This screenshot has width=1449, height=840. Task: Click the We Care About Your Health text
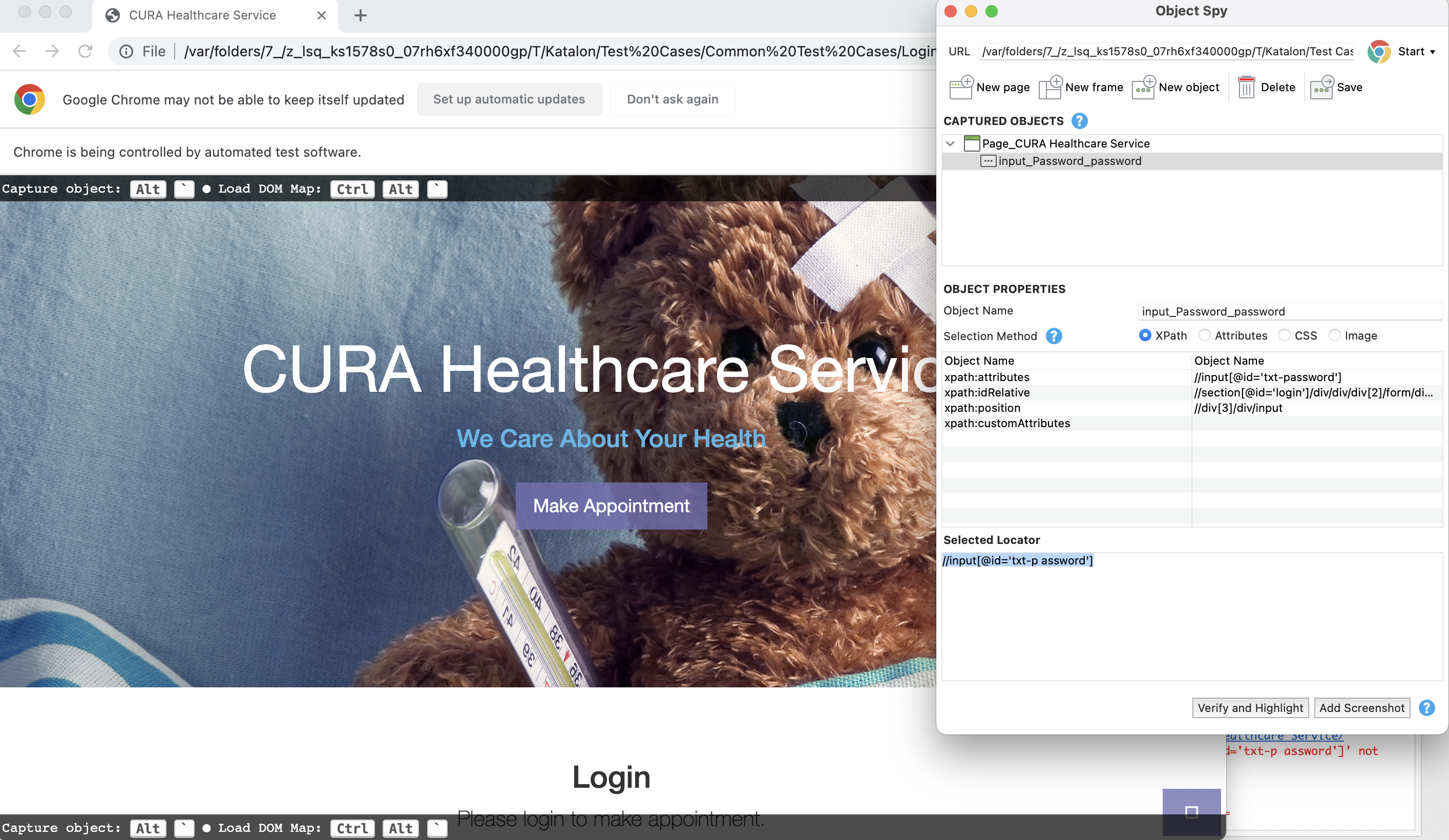tap(611, 438)
